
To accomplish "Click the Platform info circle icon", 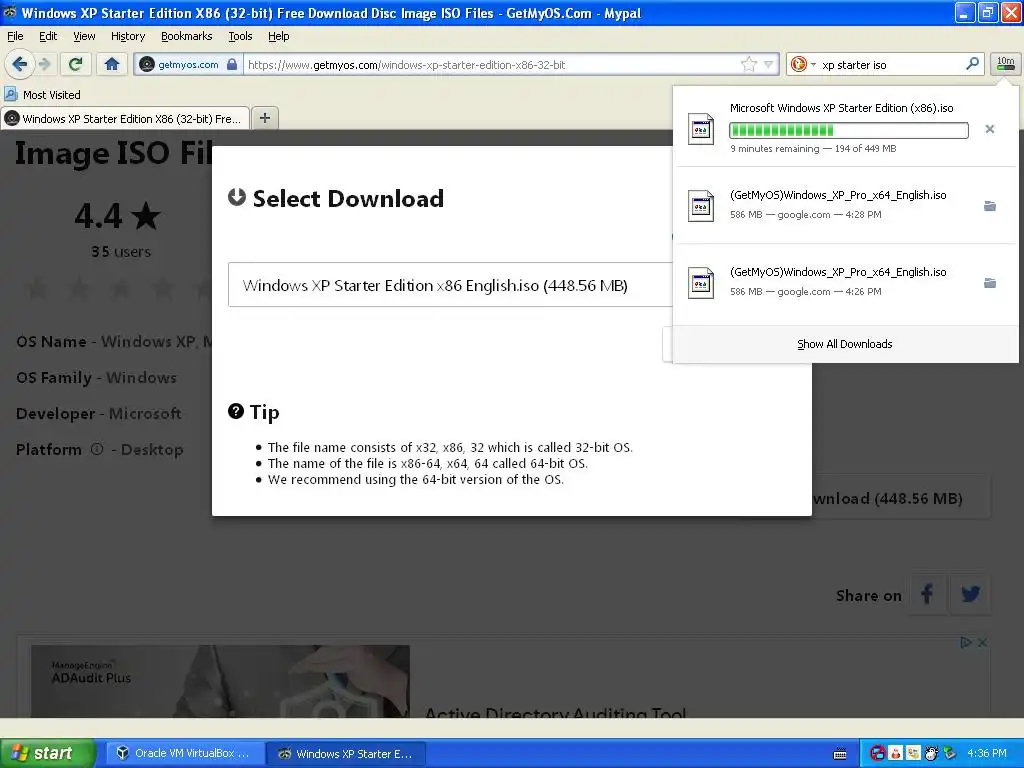I will (x=97, y=449).
